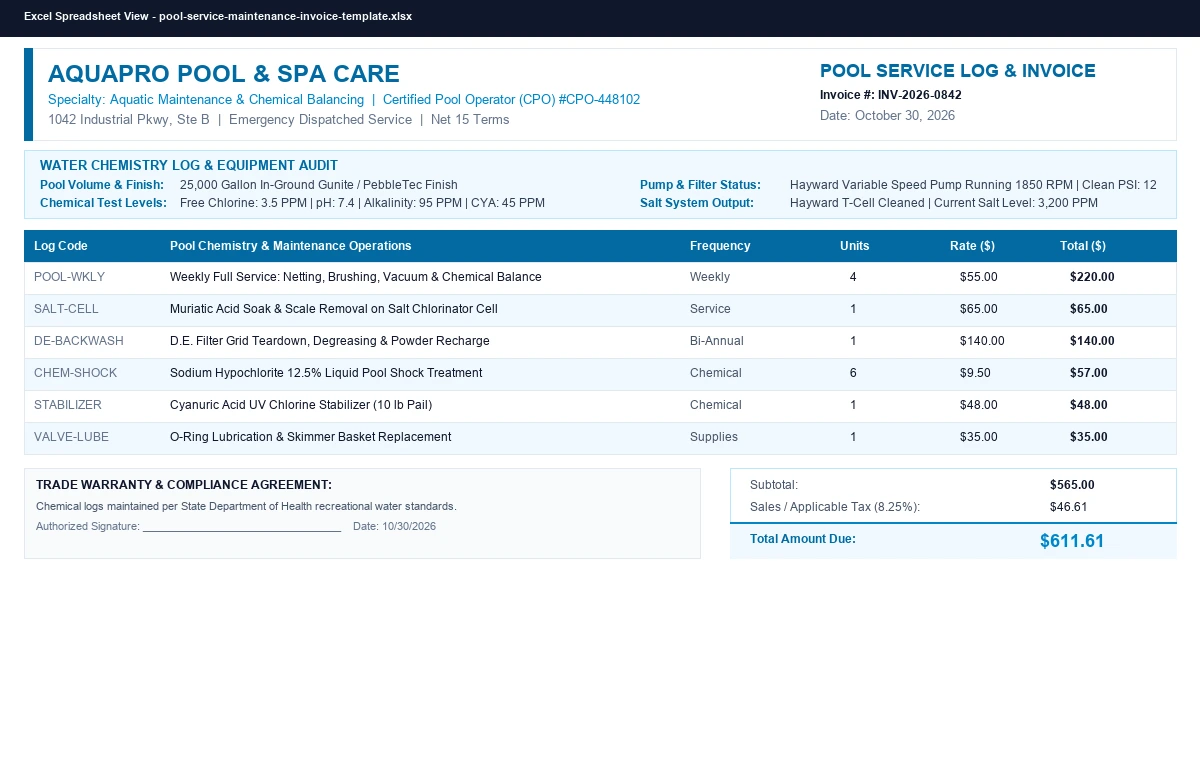Select the Chemical Test Levels label
The image size is (1200, 760).
[103, 203]
